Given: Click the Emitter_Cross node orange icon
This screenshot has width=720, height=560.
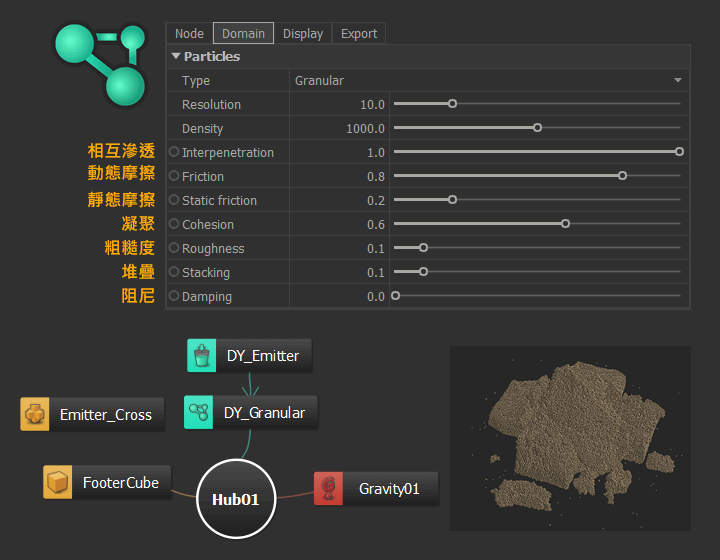Looking at the screenshot, I should [x=35, y=414].
